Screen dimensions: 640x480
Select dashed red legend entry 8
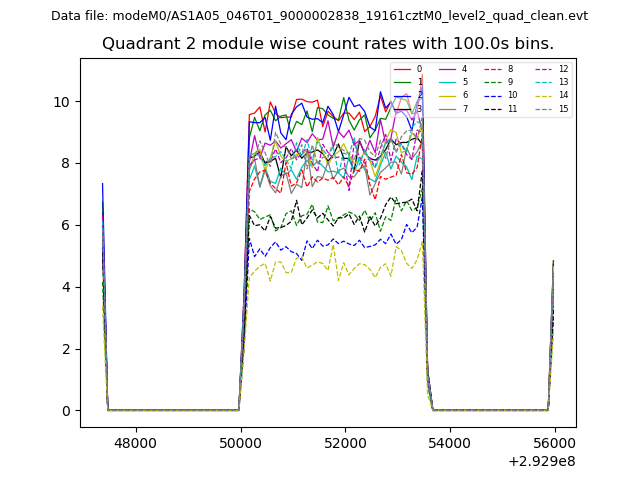coord(499,69)
